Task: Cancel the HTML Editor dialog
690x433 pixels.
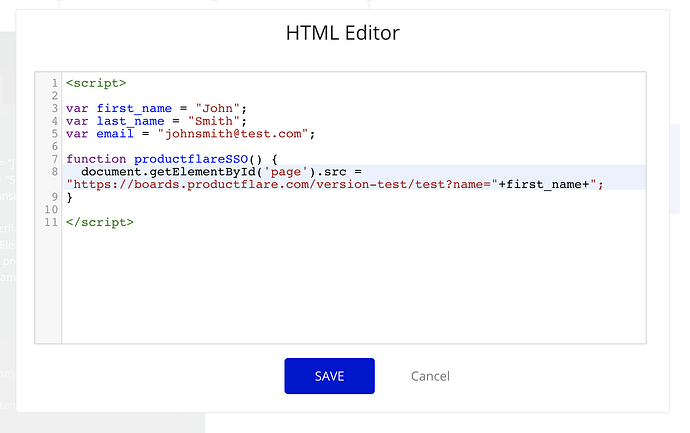Action: (x=430, y=376)
